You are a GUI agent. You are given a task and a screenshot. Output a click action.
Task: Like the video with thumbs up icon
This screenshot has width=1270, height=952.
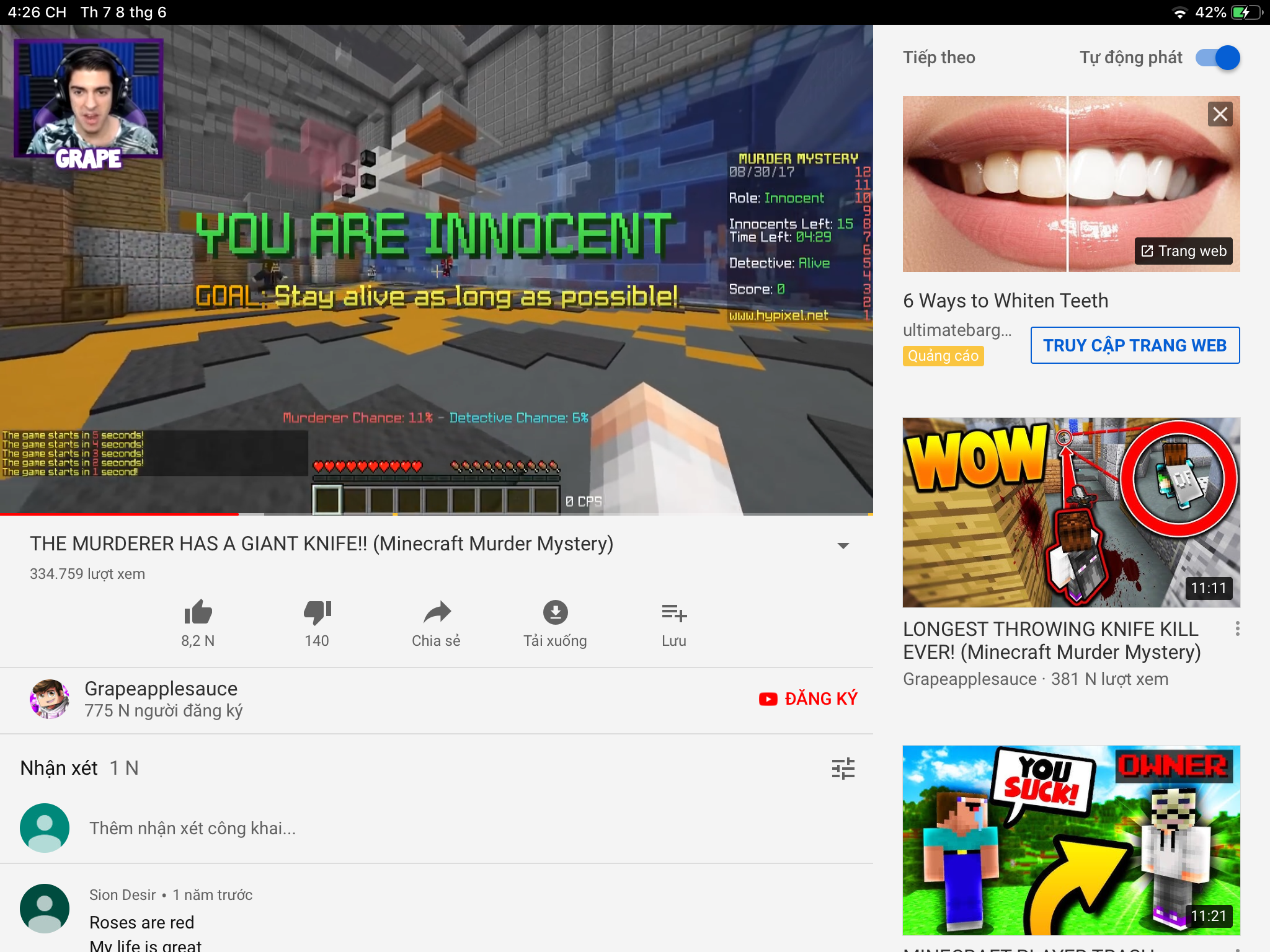click(198, 612)
